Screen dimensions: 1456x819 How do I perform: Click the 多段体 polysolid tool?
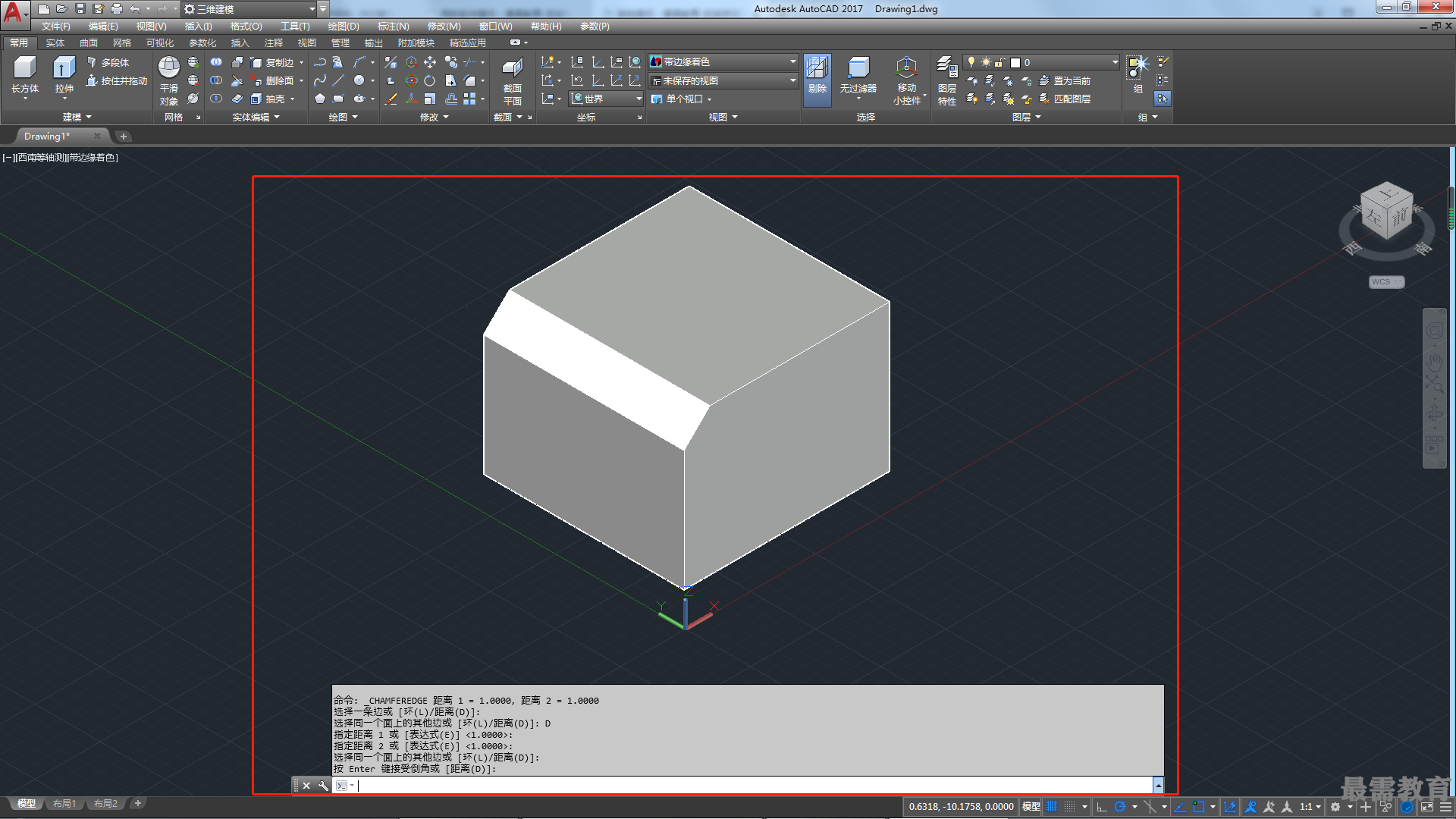point(108,62)
